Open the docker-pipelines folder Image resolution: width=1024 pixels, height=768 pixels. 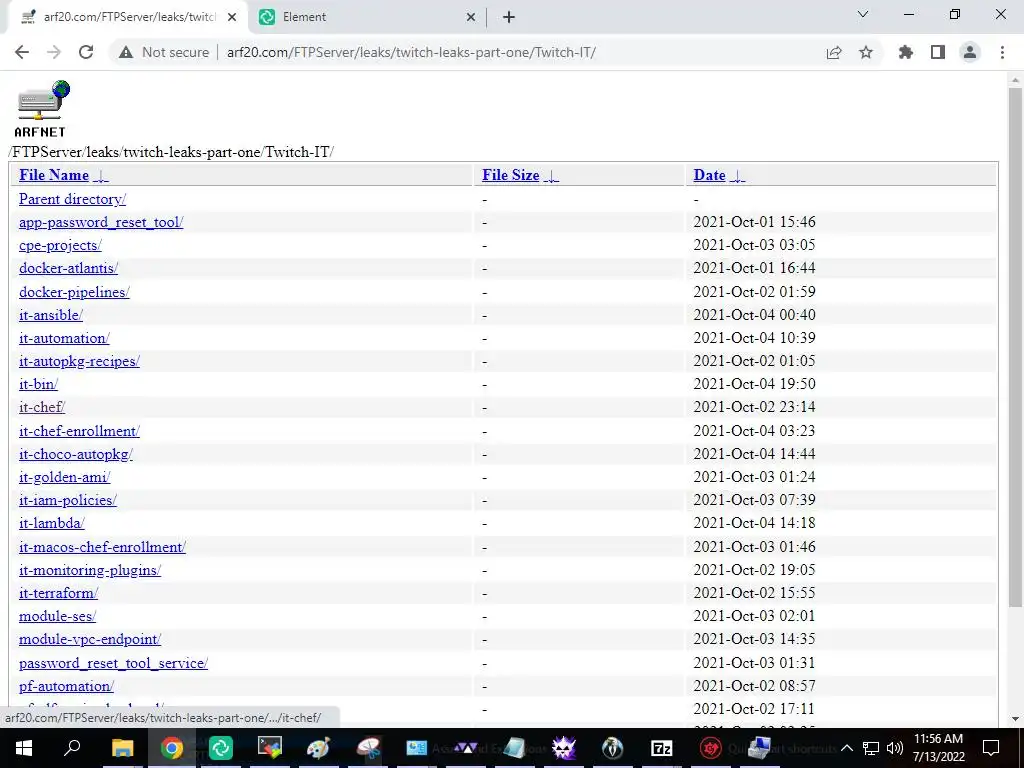(x=74, y=292)
